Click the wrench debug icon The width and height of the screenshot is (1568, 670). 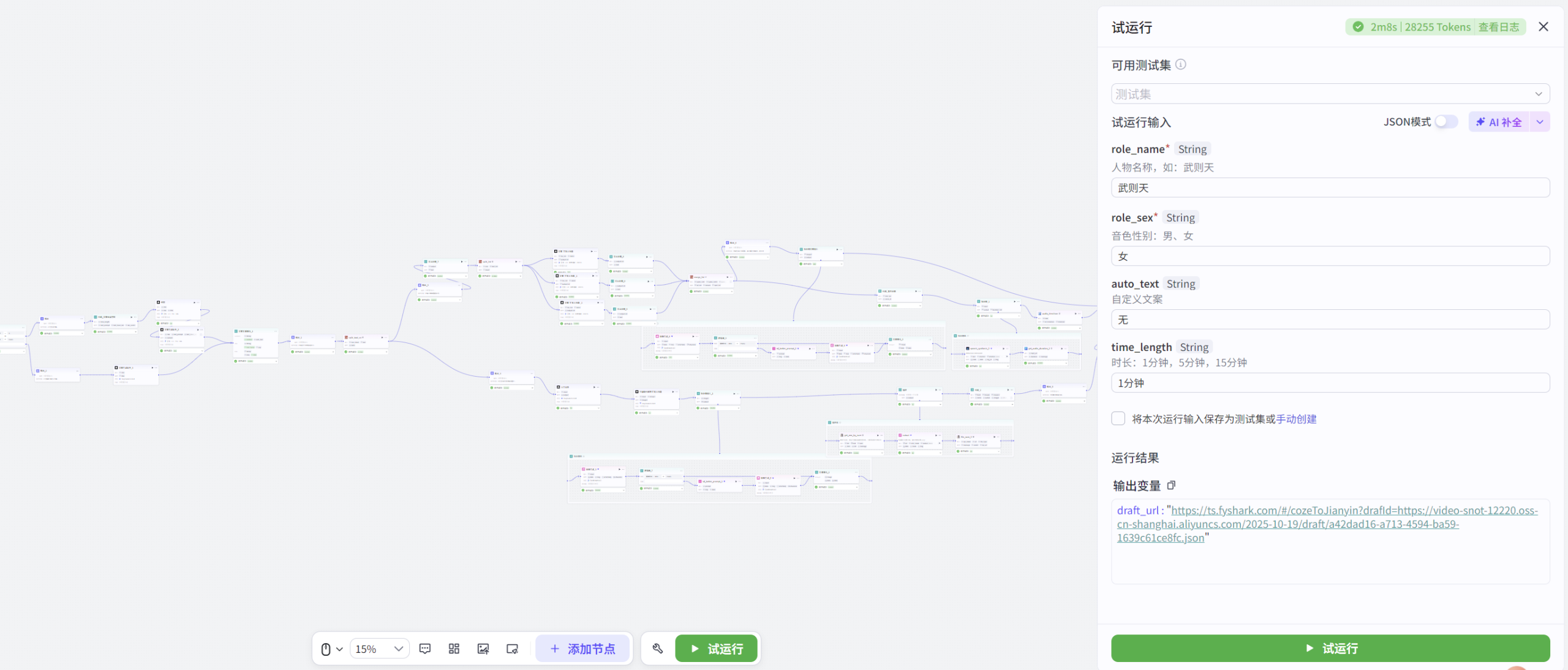click(x=658, y=649)
